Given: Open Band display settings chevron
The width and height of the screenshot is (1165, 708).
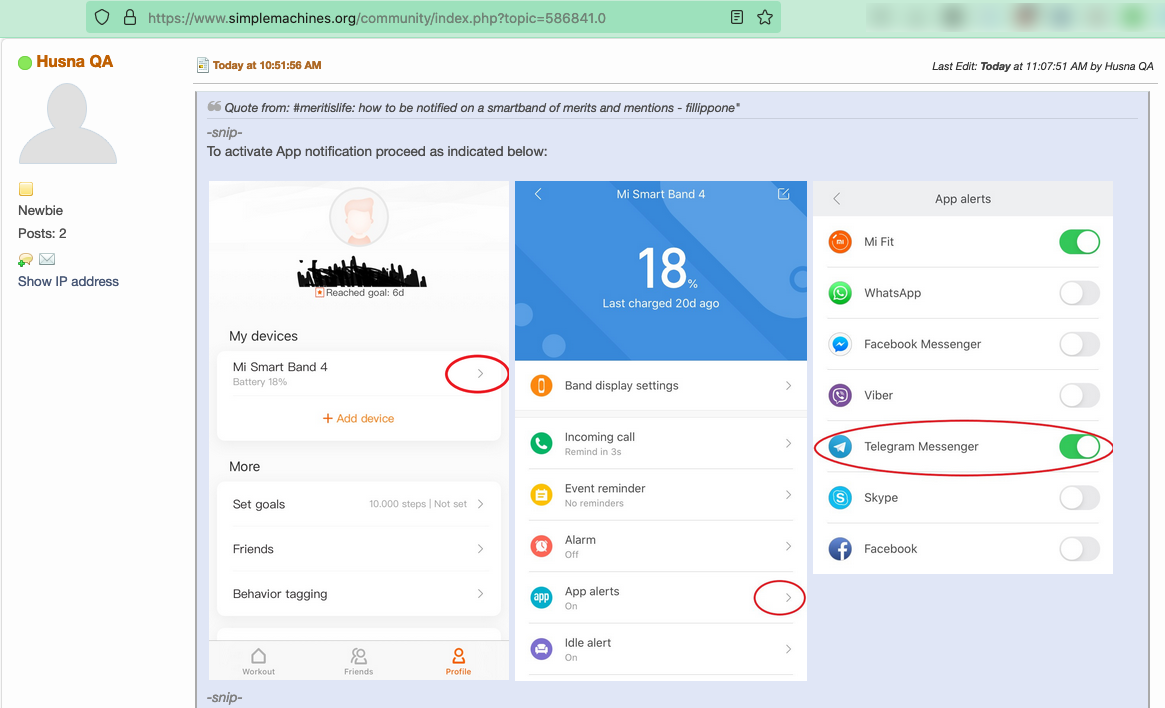Looking at the screenshot, I should [x=788, y=386].
